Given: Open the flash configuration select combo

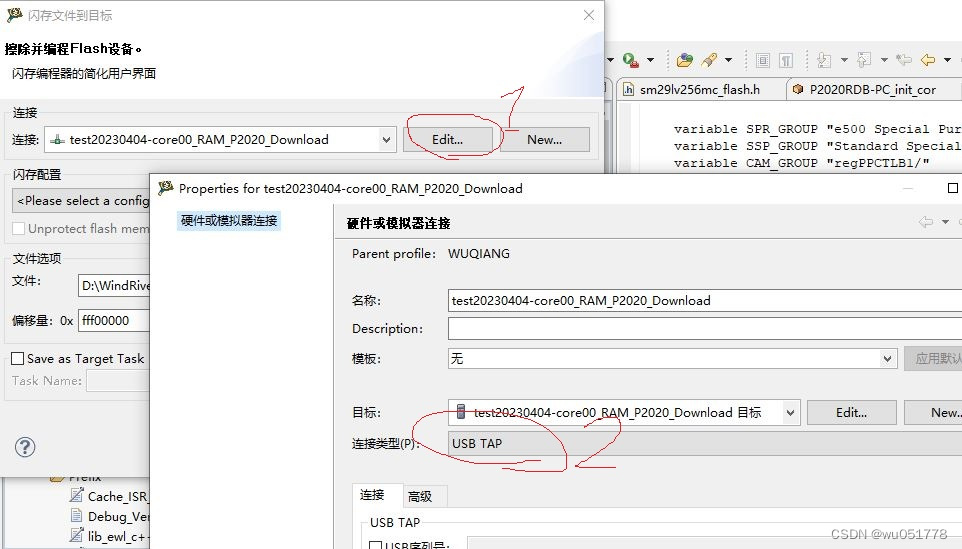Looking at the screenshot, I should (81, 201).
